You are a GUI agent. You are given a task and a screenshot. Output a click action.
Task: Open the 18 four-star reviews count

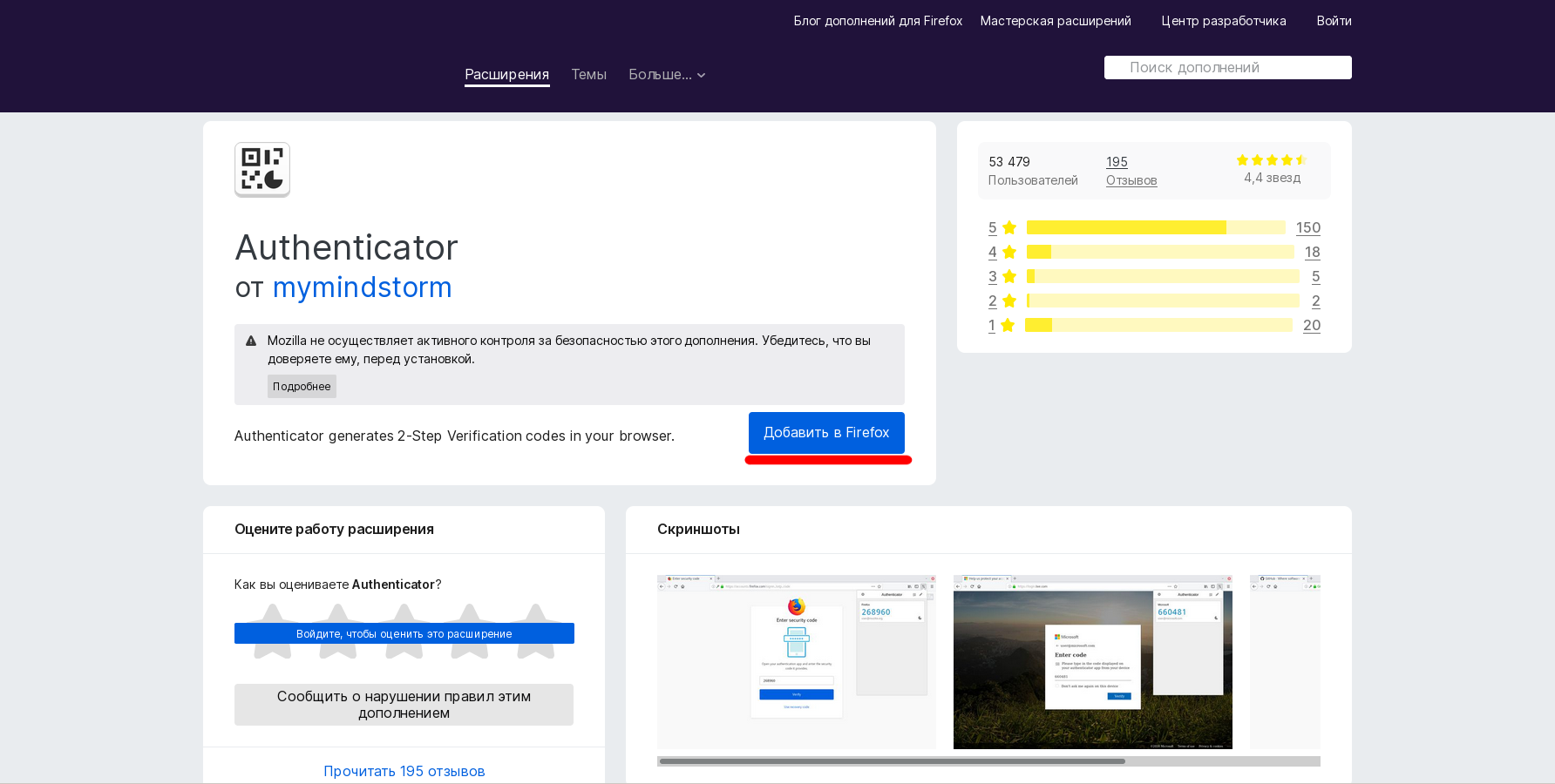click(1313, 252)
